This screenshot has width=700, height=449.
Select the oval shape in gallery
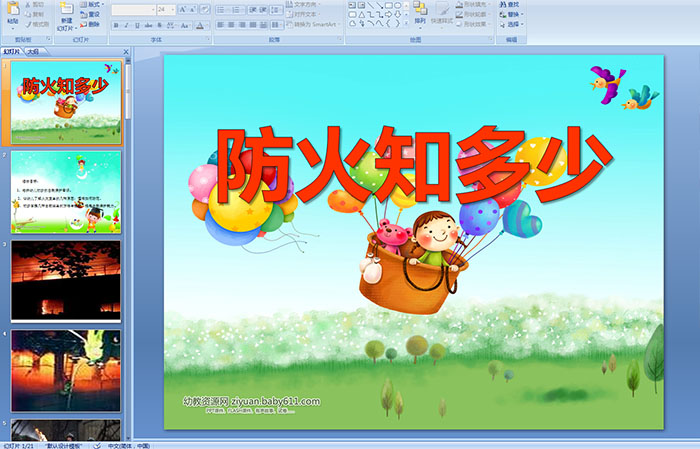pyautogui.click(x=398, y=5)
